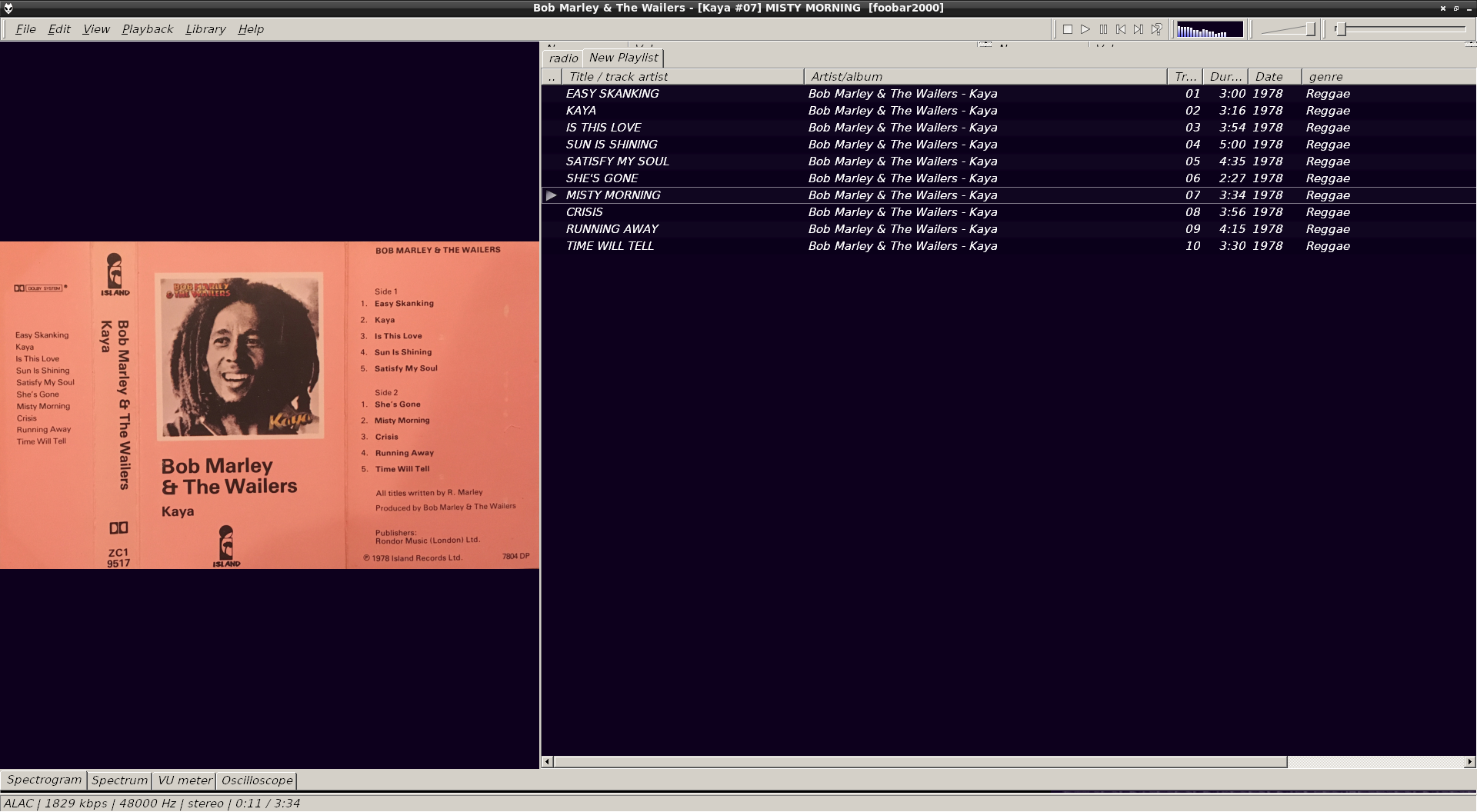Sort by the Artist/album column header
The width and height of the screenshot is (1477, 812).
coord(985,77)
